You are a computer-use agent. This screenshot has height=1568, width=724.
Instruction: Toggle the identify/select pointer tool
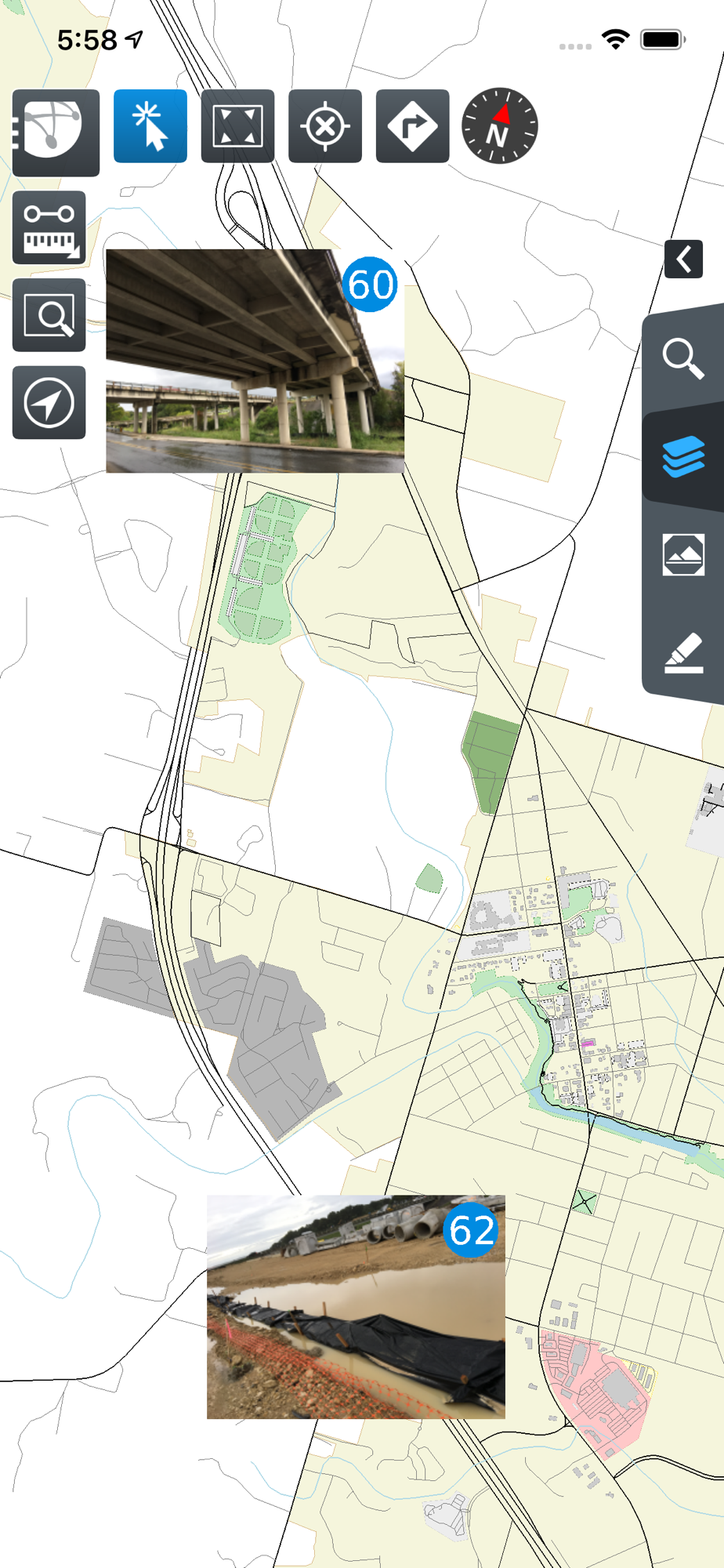tap(150, 126)
